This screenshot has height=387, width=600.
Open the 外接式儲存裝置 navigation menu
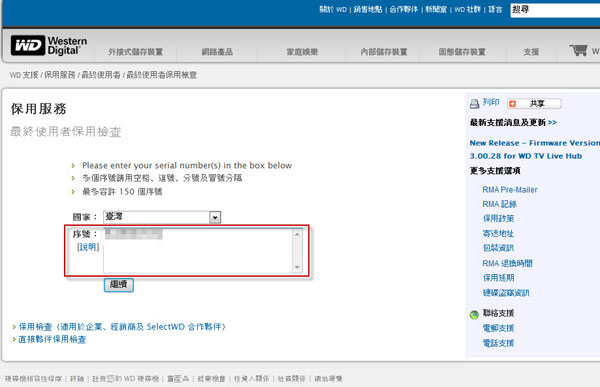tap(135, 52)
